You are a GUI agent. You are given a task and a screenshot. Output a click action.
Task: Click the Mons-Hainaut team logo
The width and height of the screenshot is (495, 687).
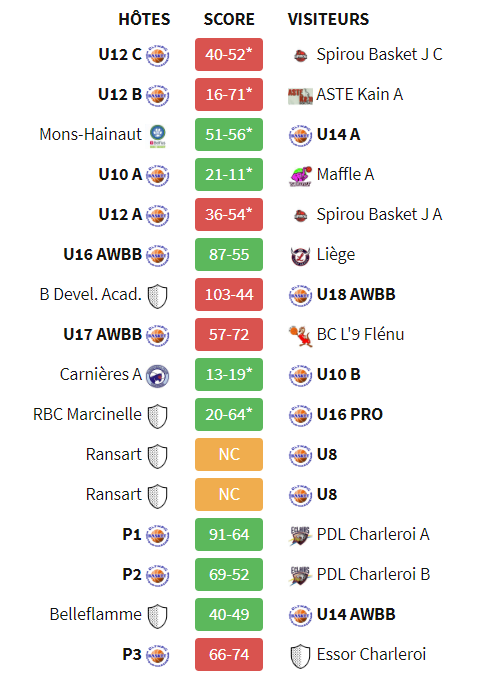pos(158,136)
